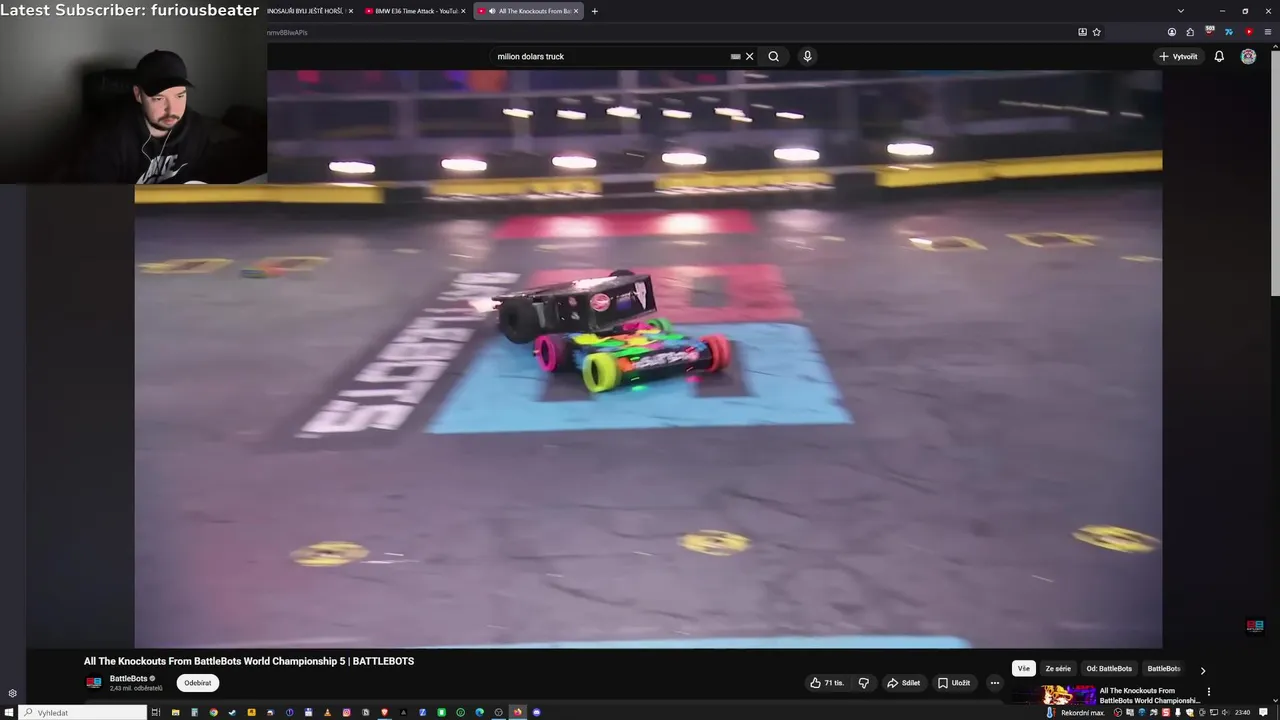Dislike the video

[x=864, y=683]
